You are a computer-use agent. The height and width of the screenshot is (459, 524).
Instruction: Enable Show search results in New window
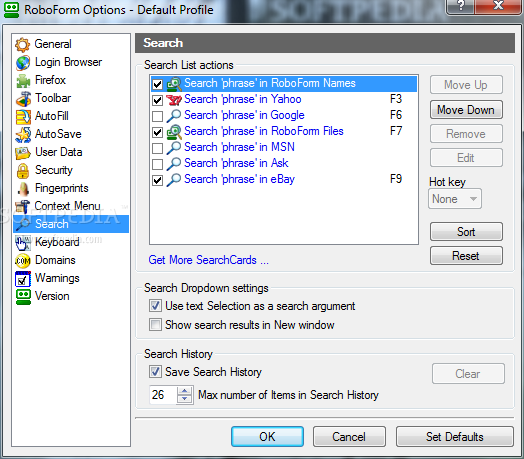point(155,325)
